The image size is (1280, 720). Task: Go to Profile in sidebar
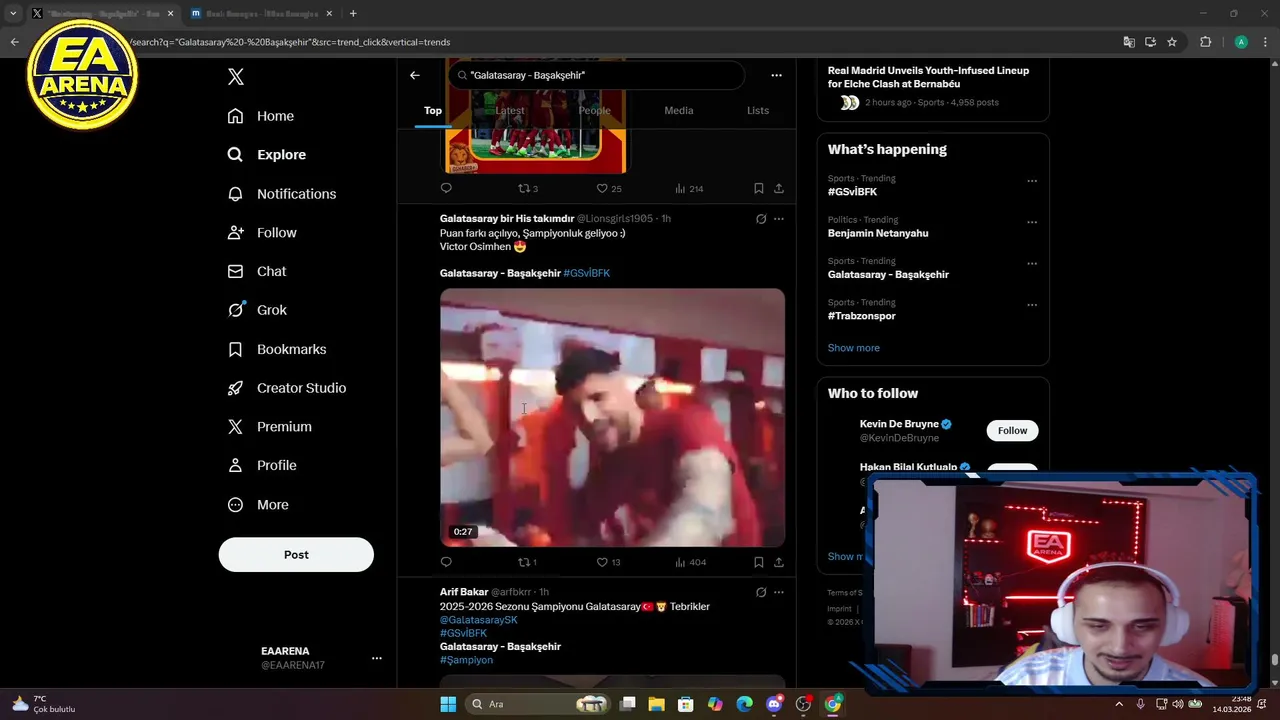(261, 465)
